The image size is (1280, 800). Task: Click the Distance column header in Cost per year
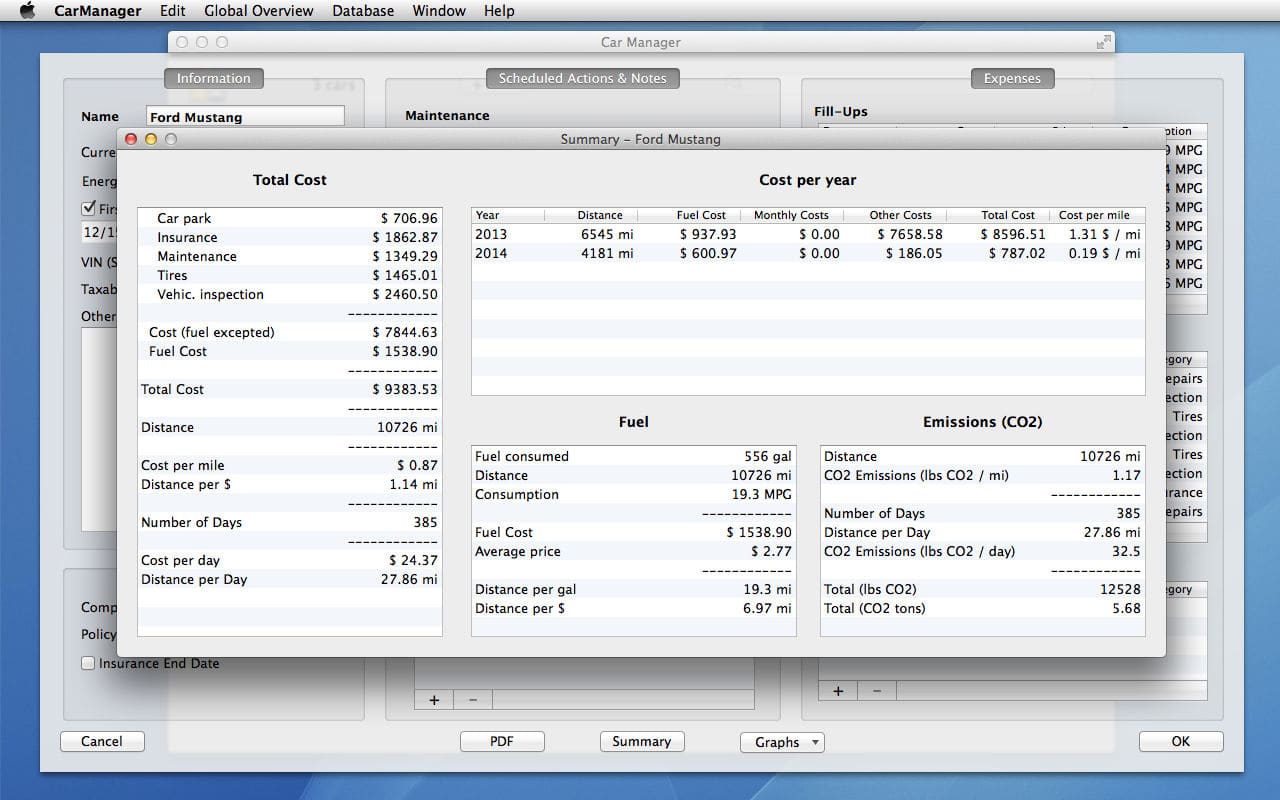click(591, 215)
